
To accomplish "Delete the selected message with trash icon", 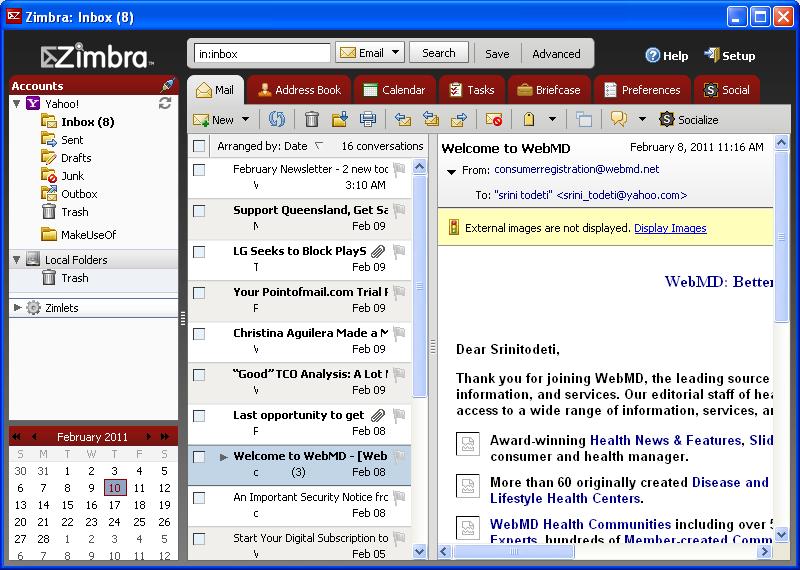I will pyautogui.click(x=312, y=119).
